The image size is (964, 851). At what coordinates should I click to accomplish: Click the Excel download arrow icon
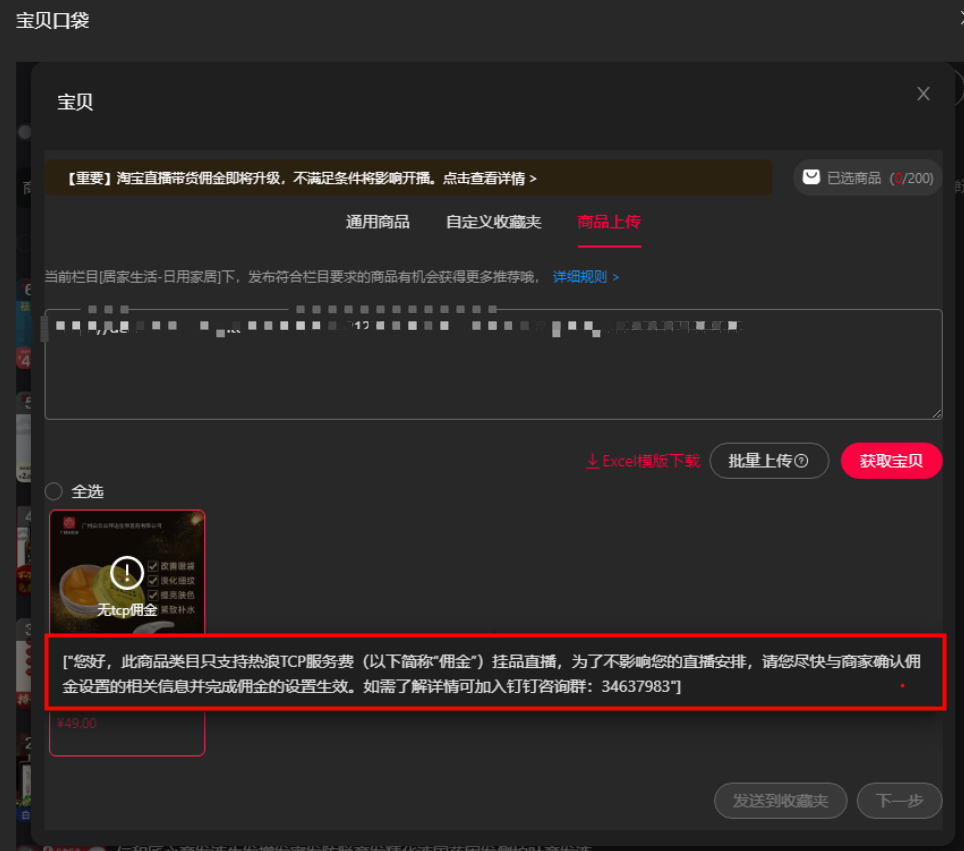[592, 461]
